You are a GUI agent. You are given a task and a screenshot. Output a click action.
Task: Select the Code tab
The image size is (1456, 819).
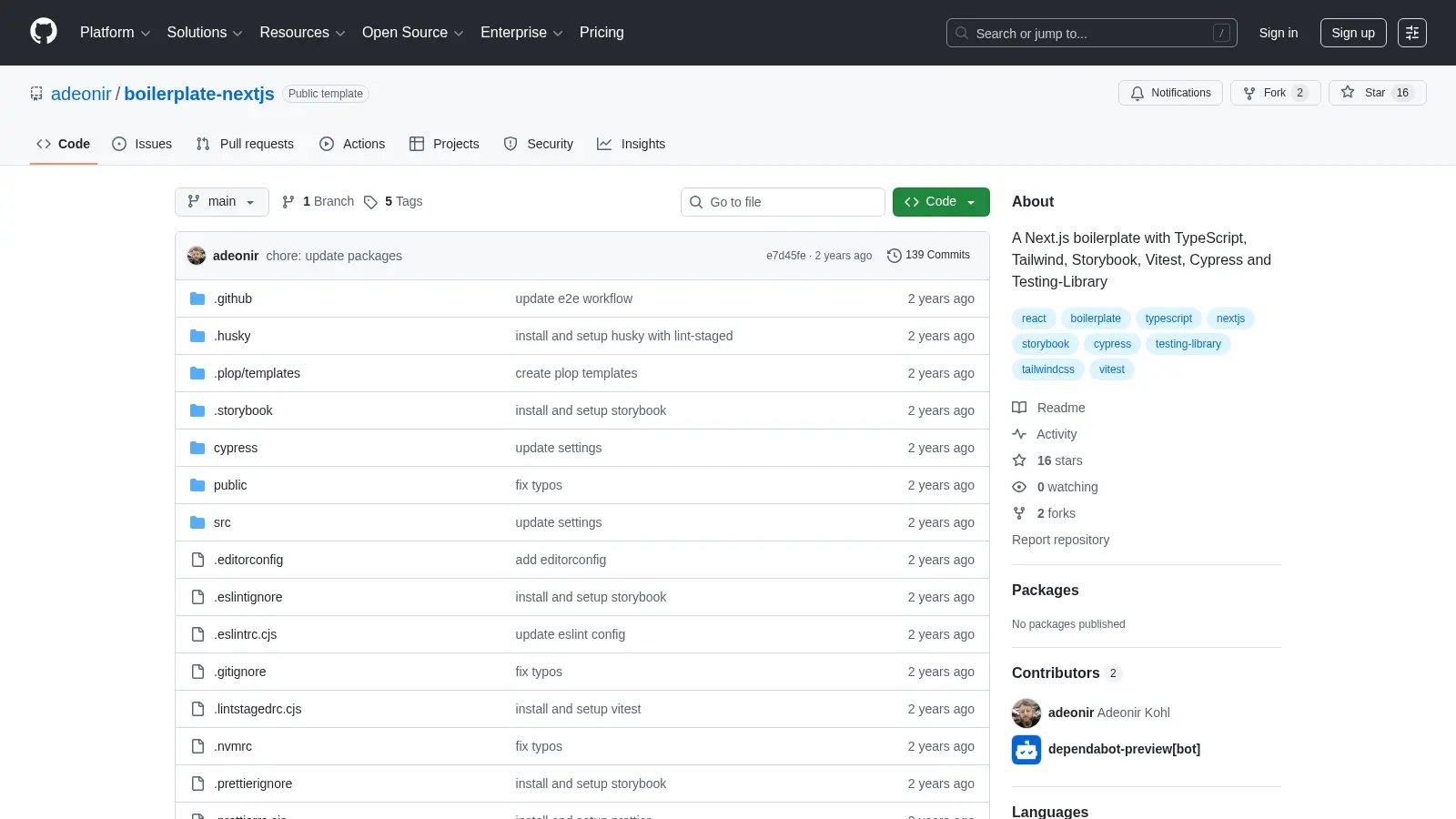pyautogui.click(x=64, y=144)
